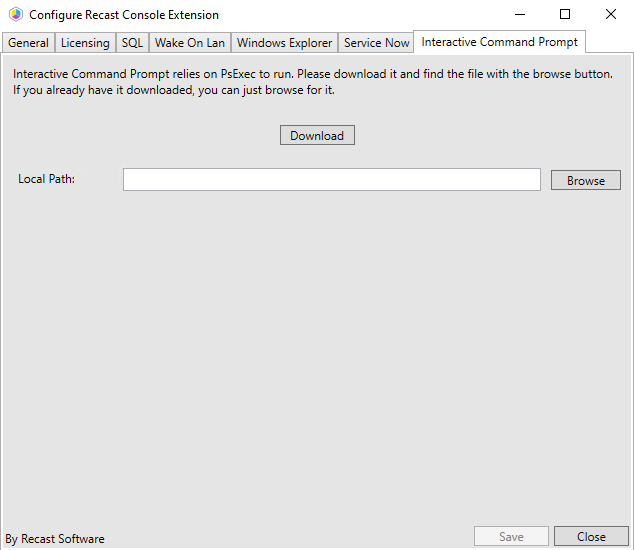Select the Interactive Command Prompt tab
634x550 pixels.
pyautogui.click(x=499, y=42)
